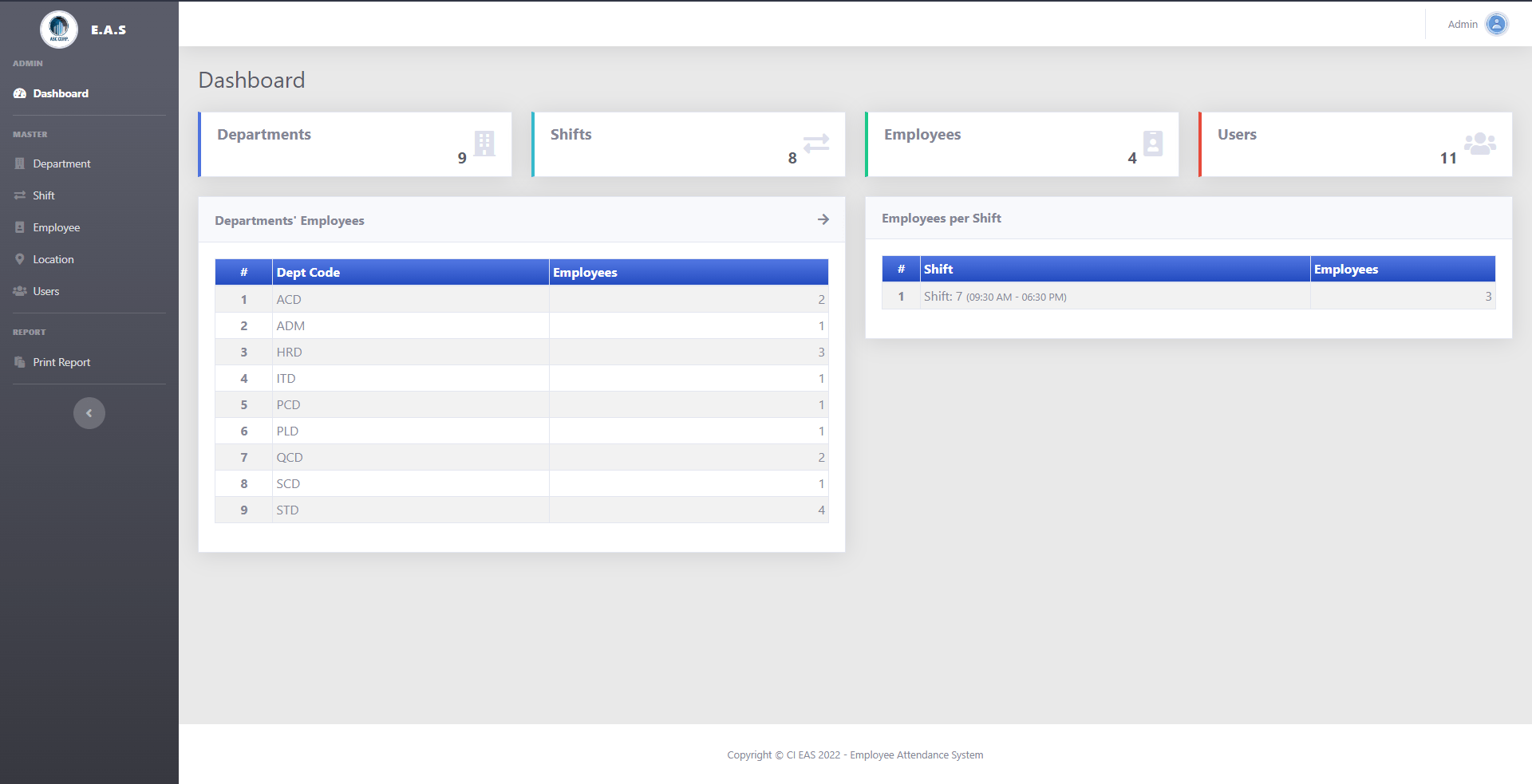Image resolution: width=1532 pixels, height=784 pixels.
Task: Click the Users count card showing 11
Action: click(x=1354, y=144)
